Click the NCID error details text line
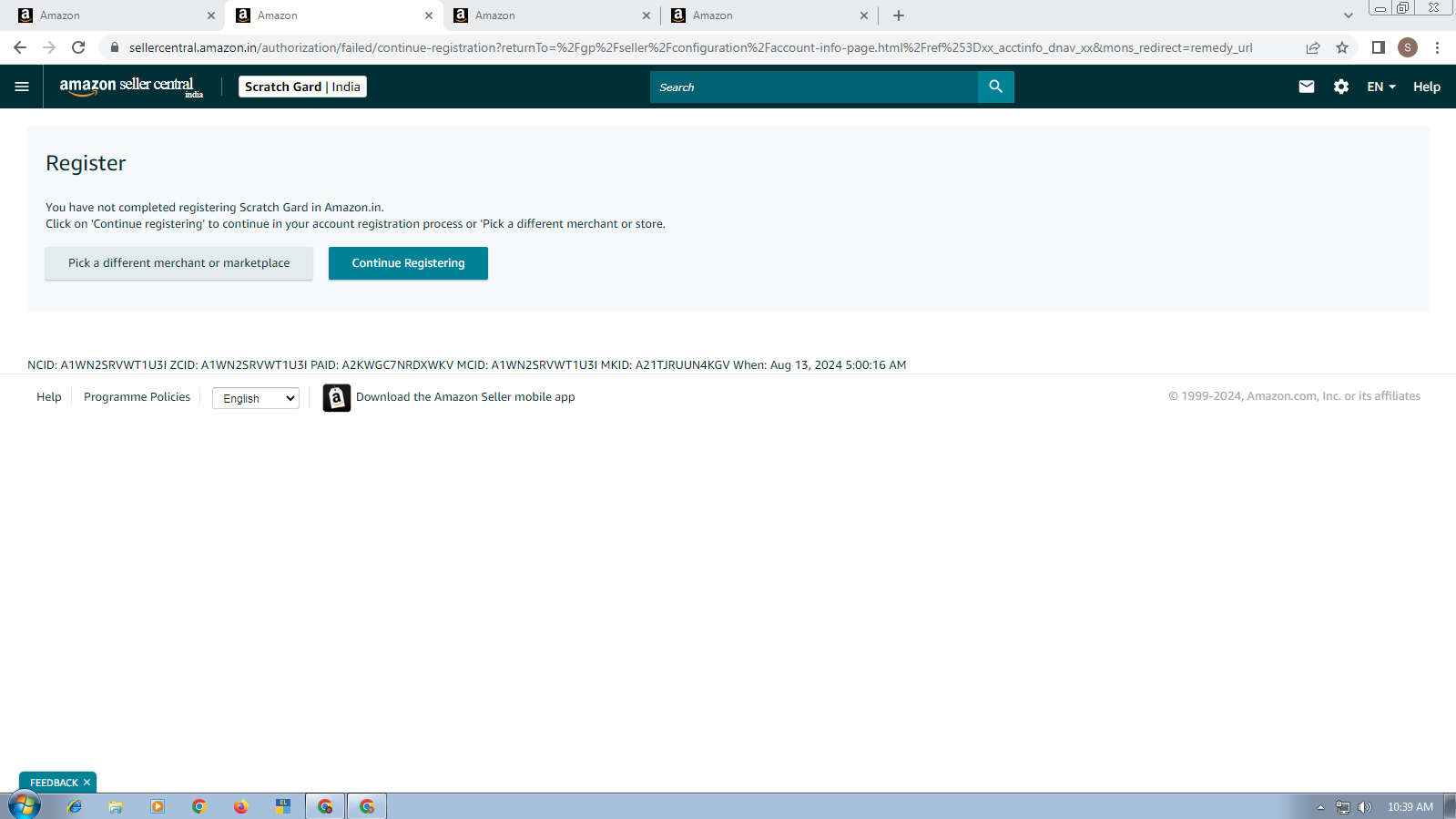The image size is (1456, 819). coord(466,364)
